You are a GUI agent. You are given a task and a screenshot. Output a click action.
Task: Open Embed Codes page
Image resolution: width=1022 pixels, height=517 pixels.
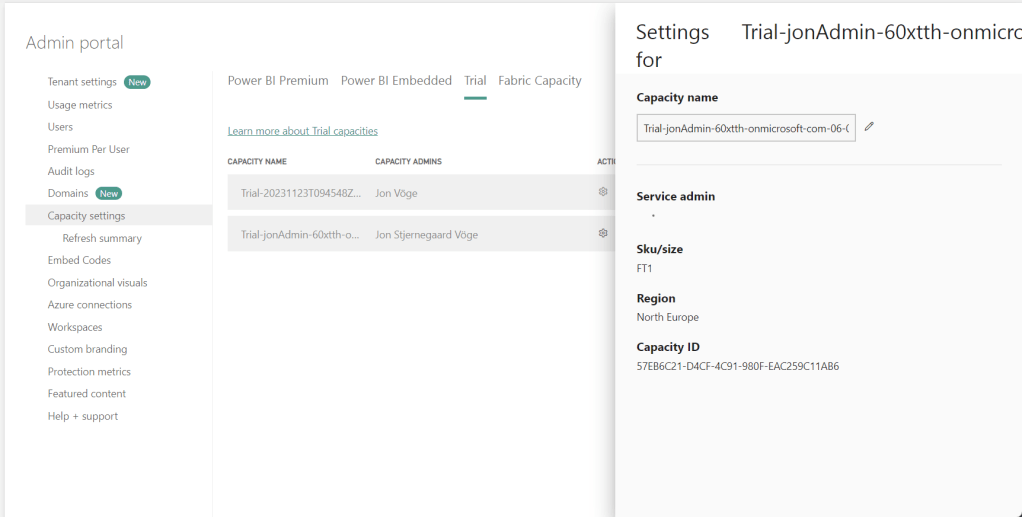tap(79, 260)
